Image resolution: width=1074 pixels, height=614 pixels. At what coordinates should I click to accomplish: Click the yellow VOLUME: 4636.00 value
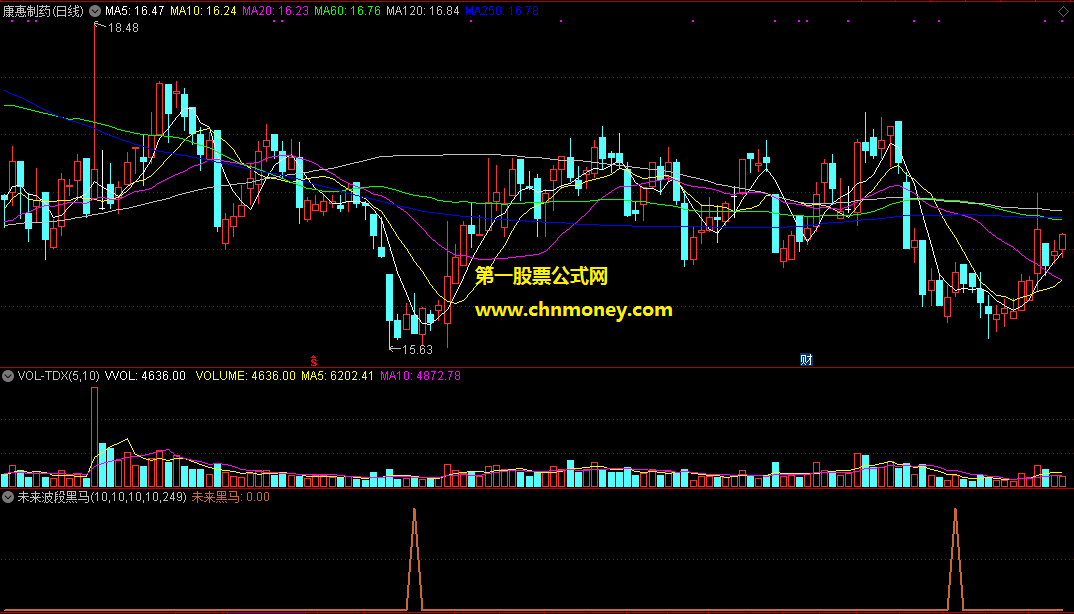point(246,376)
